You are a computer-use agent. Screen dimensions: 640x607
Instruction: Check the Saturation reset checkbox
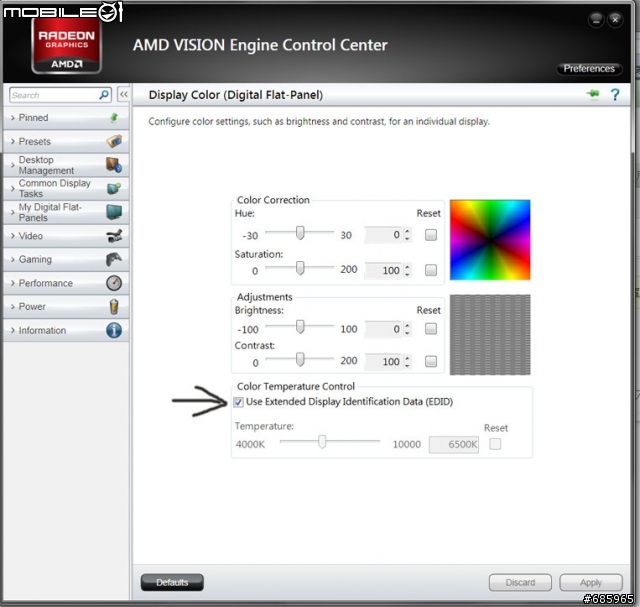[x=431, y=270]
